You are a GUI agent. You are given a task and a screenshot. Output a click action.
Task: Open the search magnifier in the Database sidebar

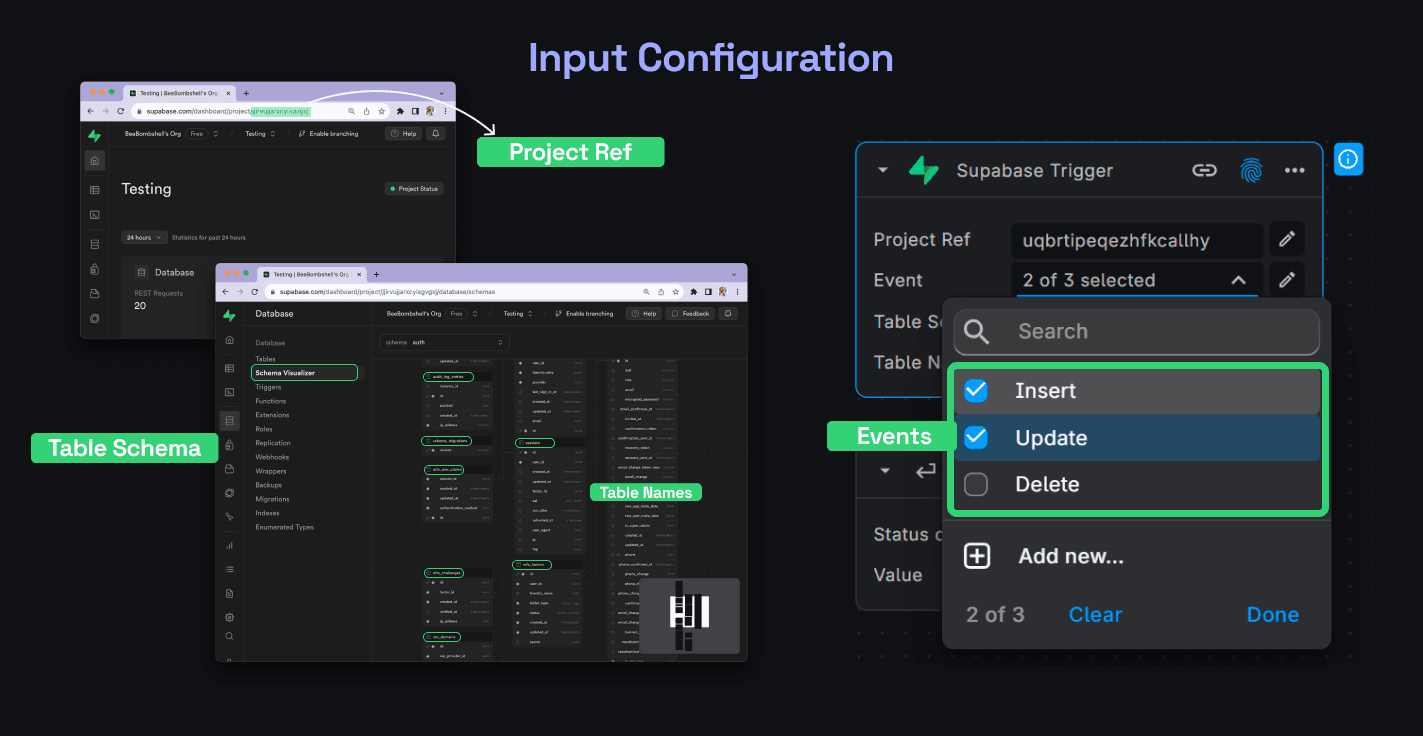pyautogui.click(x=230, y=635)
